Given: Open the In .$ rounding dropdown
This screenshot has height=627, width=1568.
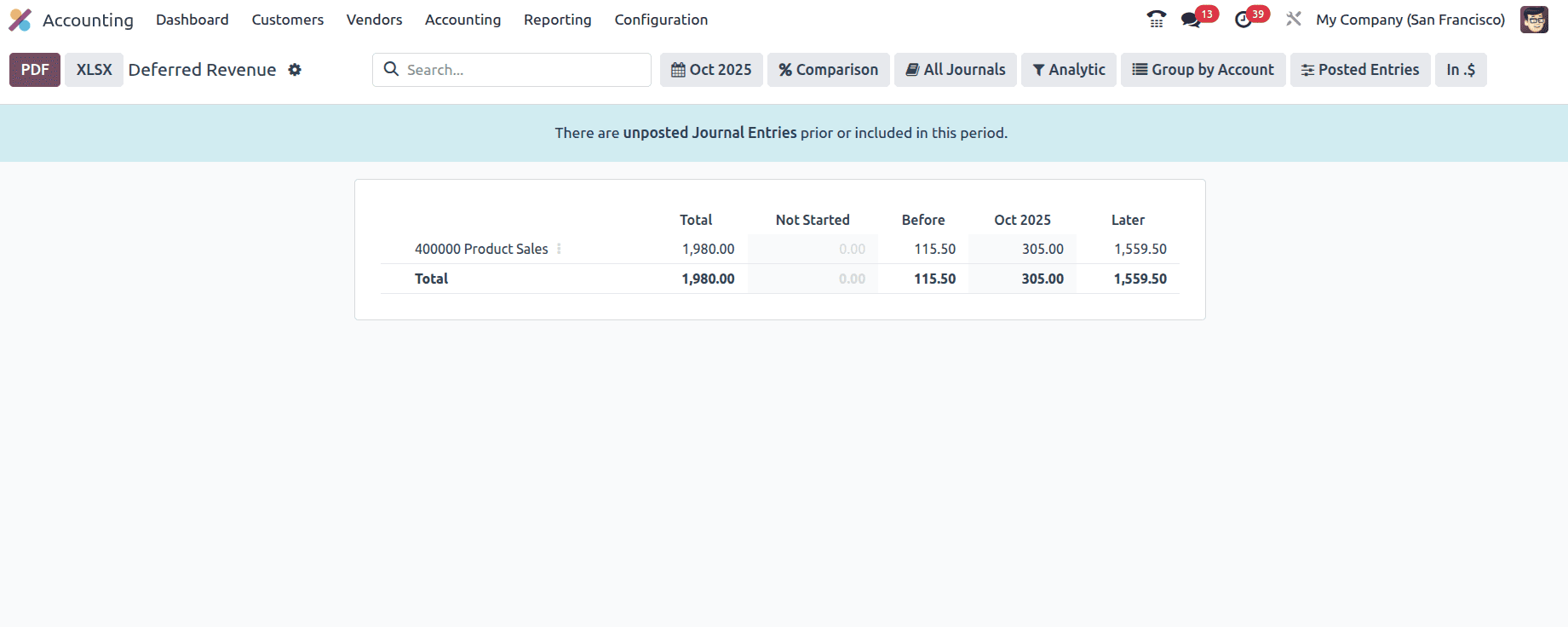Looking at the screenshot, I should click(1461, 70).
